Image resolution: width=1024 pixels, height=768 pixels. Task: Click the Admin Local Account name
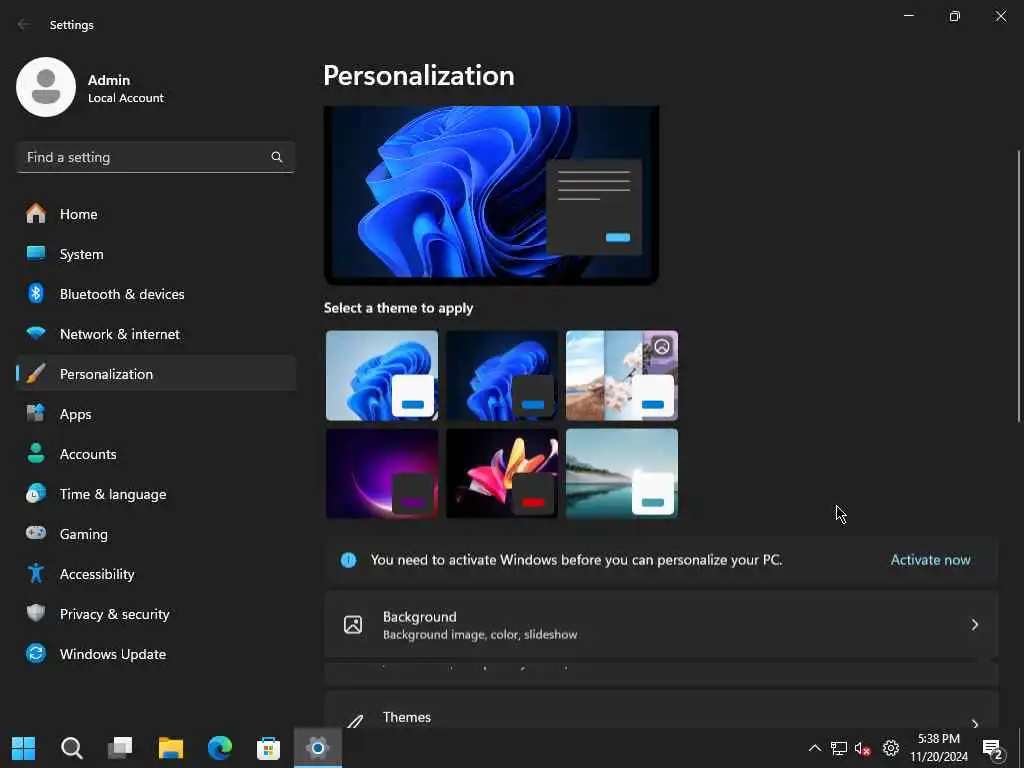coord(125,88)
